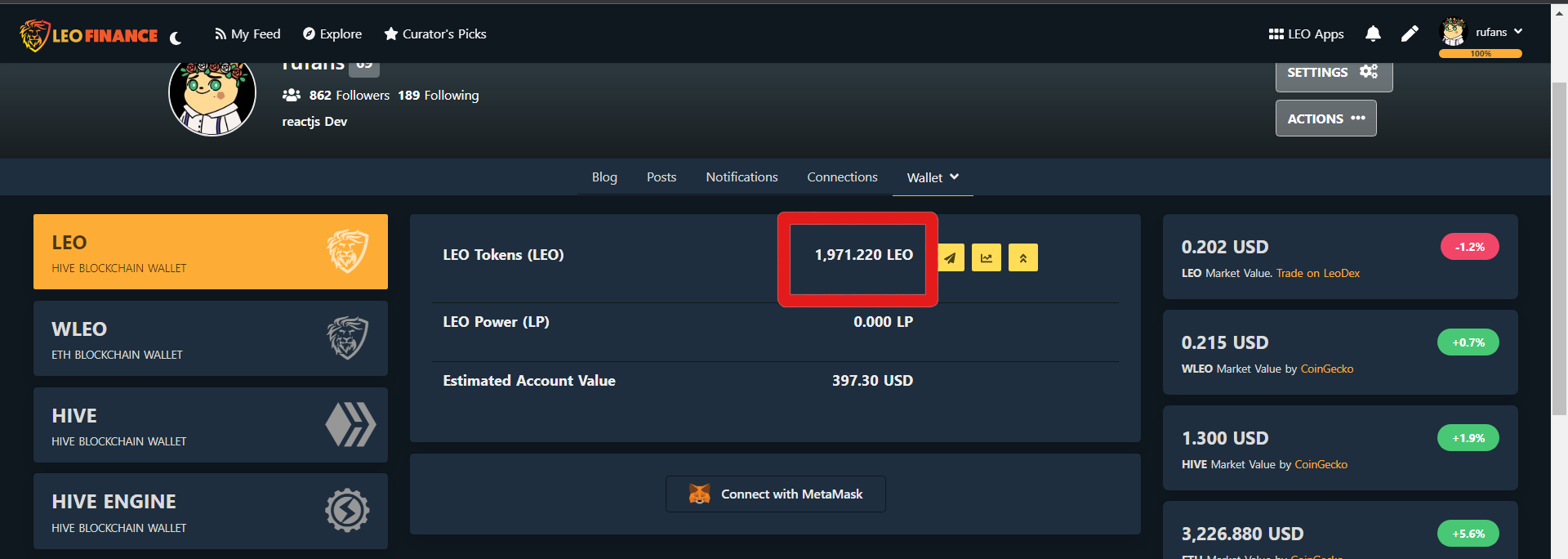Screen dimensions: 1568x559
Task: Open My Feed
Action: pyautogui.click(x=247, y=34)
